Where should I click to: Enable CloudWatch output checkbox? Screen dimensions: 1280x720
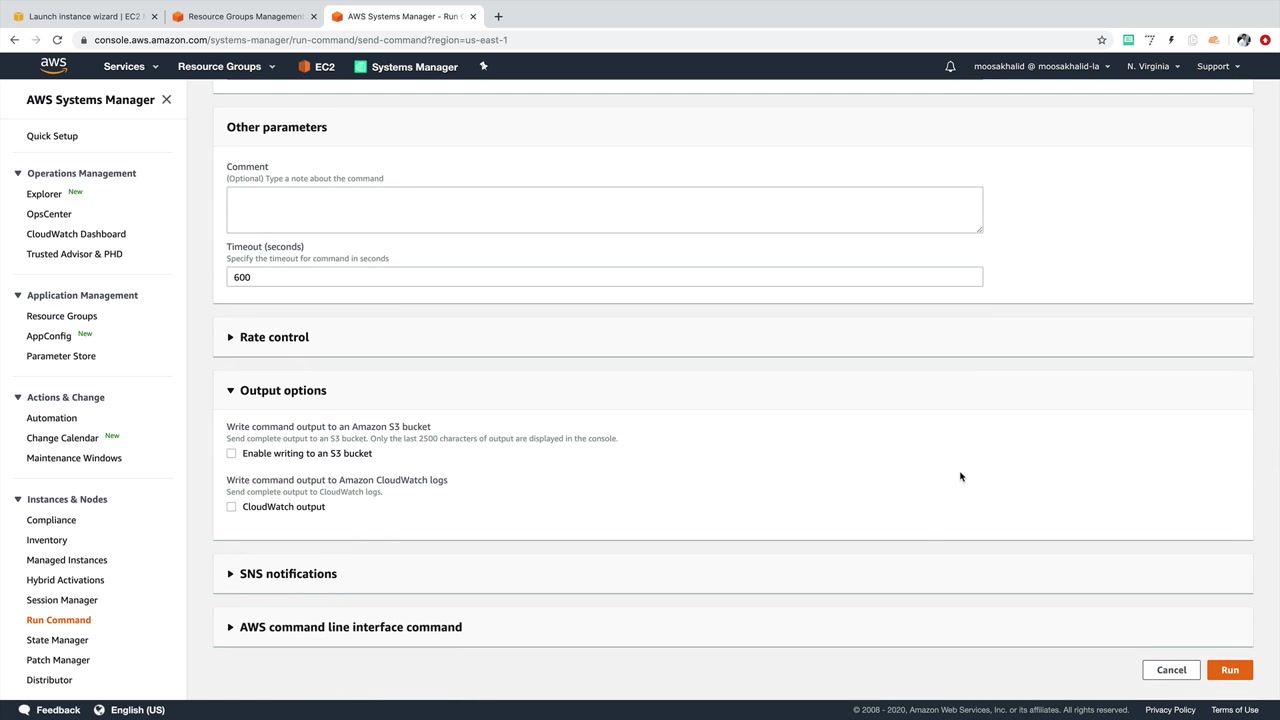point(231,506)
